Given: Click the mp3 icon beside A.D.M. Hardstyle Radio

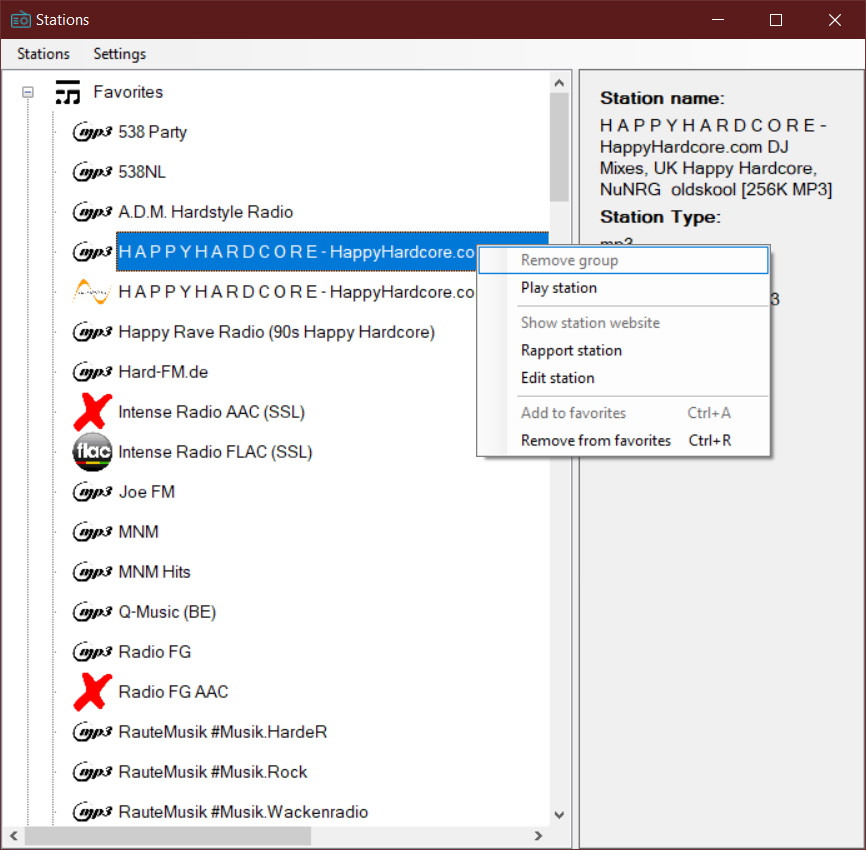Looking at the screenshot, I should point(93,212).
